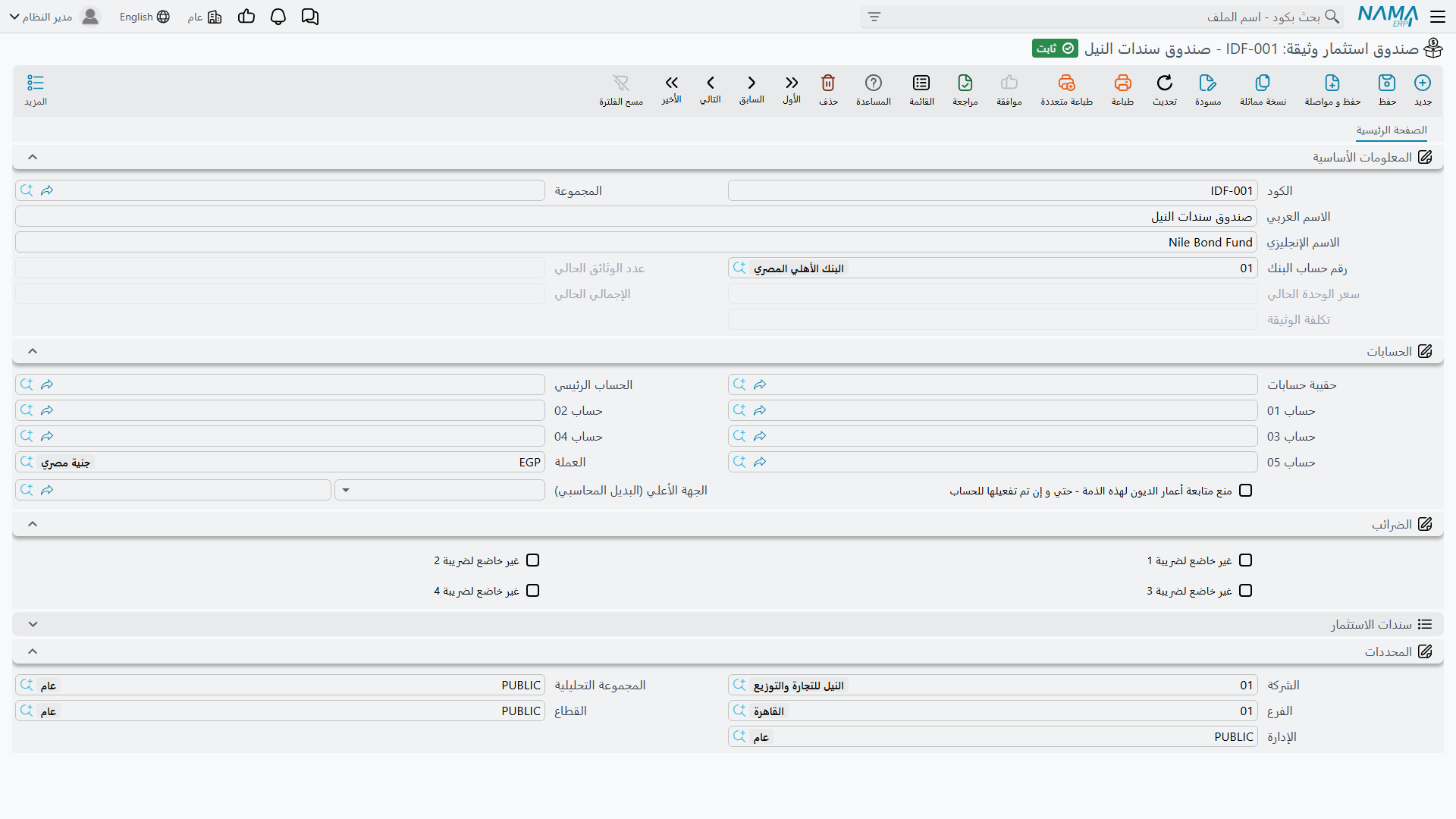Collapse the الحسابات section

(x=33, y=351)
